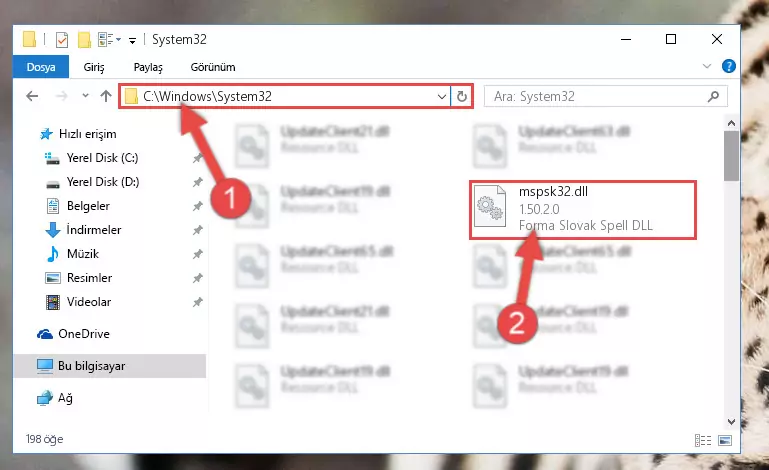The image size is (769, 470).
Task: Open the Görünüm ribbon tab
Action: [213, 67]
